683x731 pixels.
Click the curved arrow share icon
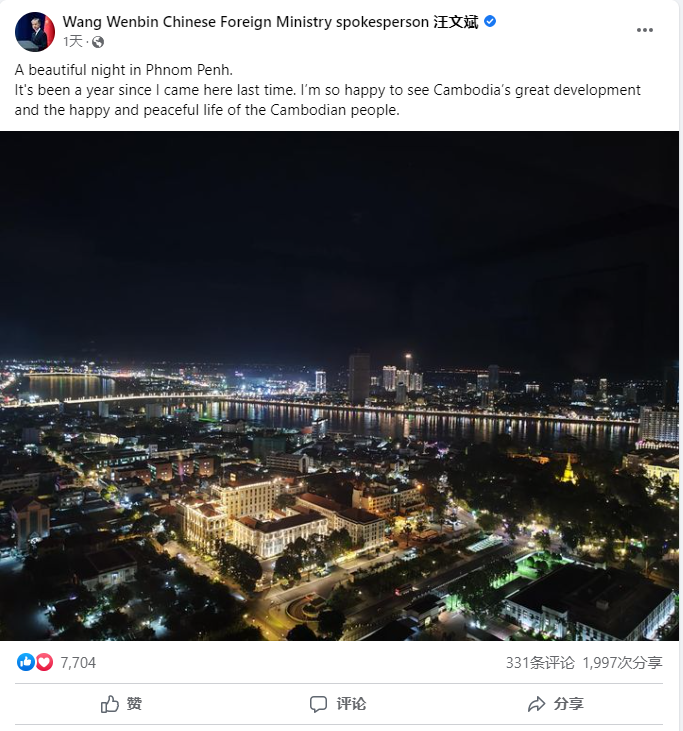pyautogui.click(x=537, y=704)
